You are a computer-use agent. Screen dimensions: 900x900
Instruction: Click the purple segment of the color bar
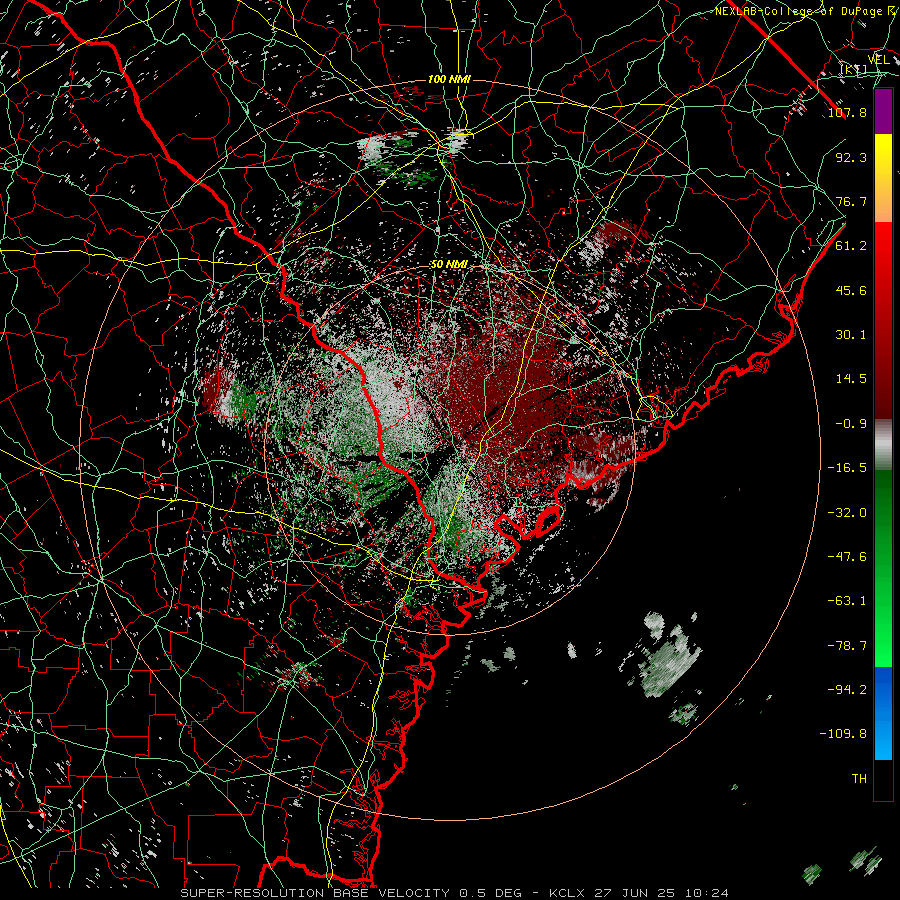point(883,111)
